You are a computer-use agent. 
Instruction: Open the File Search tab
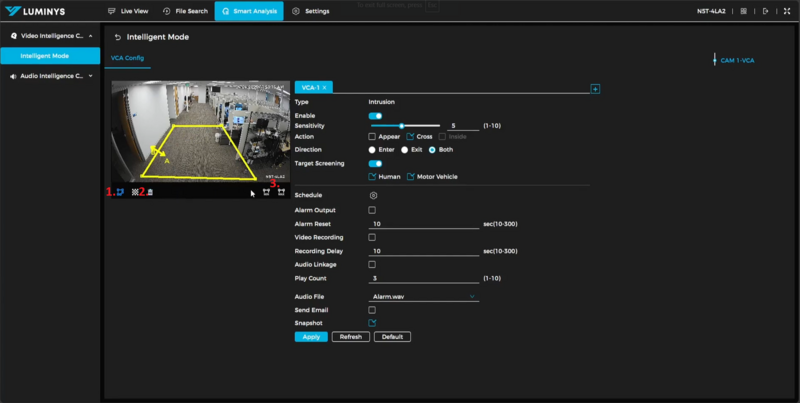(x=185, y=11)
